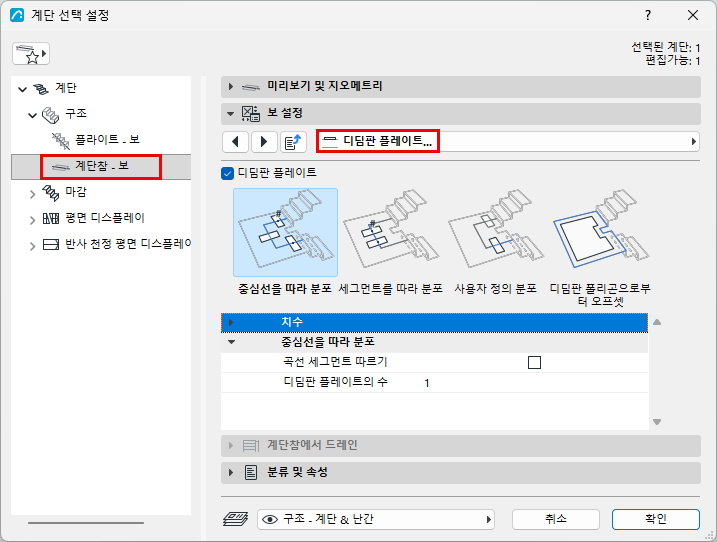The image size is (717, 542).
Task: Collapse the 보 설정 panel
Action: point(230,113)
